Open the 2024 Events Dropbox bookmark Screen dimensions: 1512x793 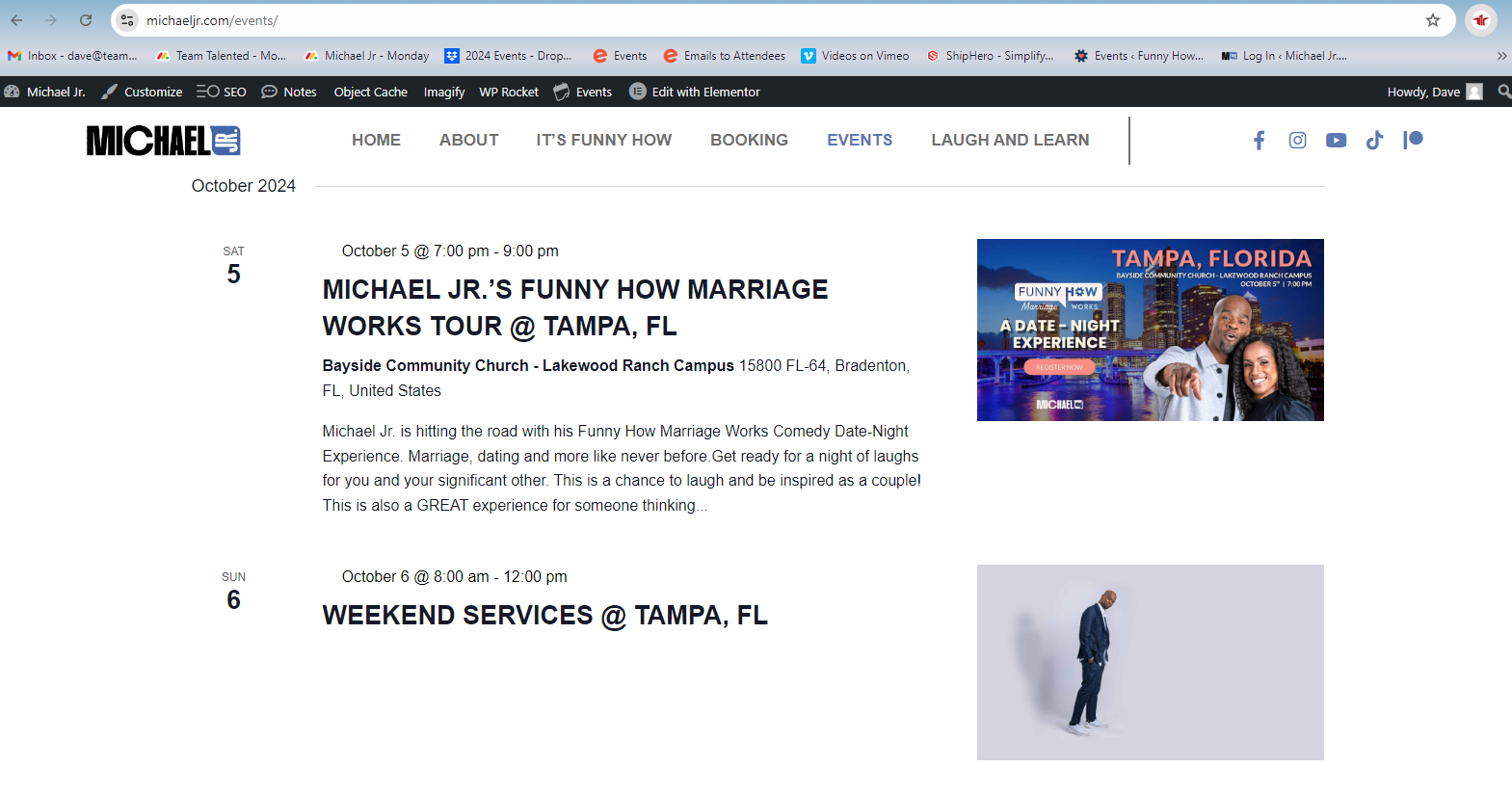pos(508,56)
